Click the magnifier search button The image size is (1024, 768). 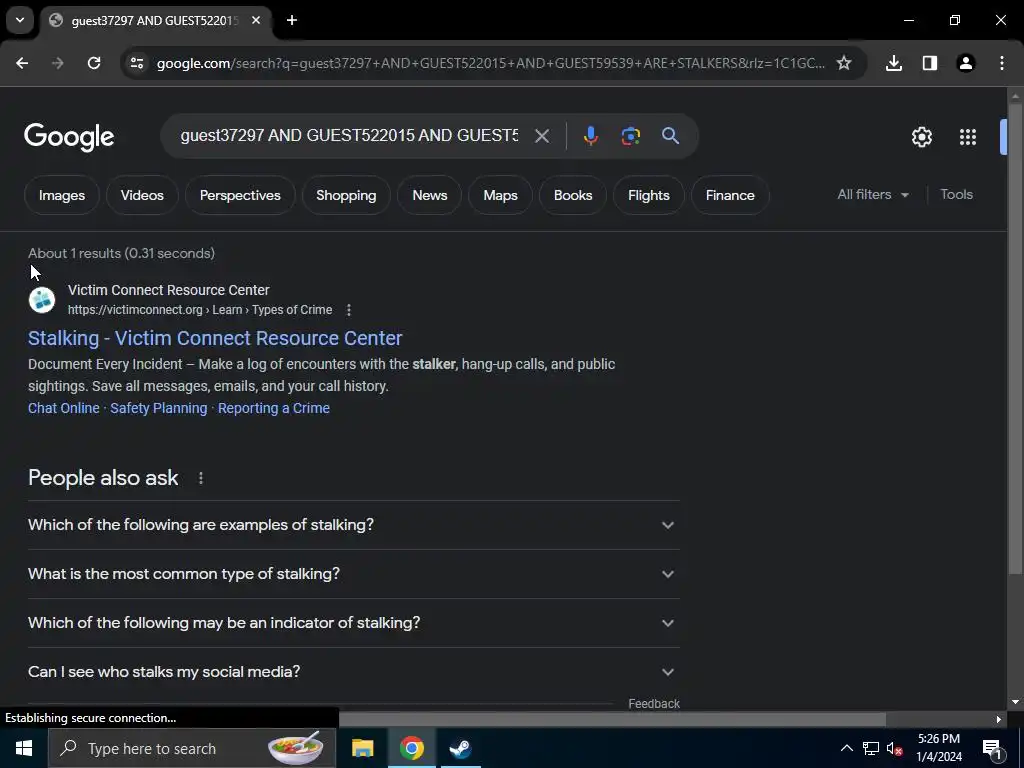point(670,136)
